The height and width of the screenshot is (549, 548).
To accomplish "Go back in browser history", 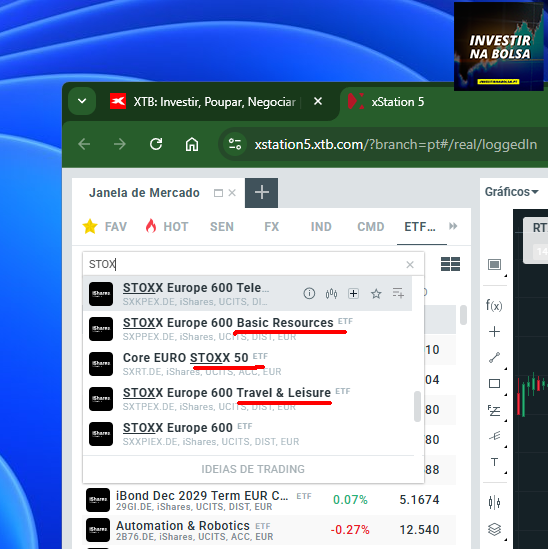I will 84,144.
